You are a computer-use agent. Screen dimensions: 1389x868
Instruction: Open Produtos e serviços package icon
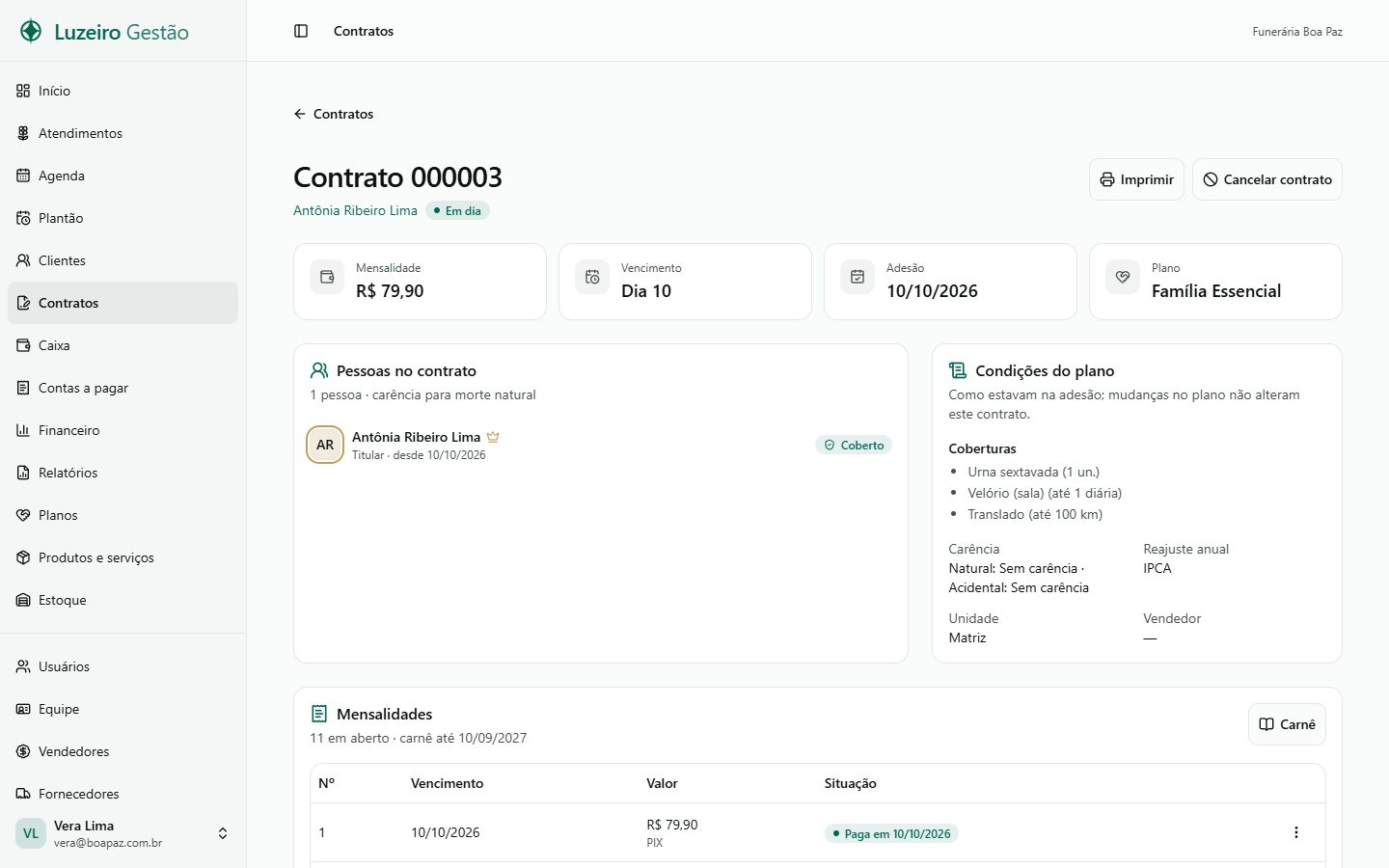(23, 557)
